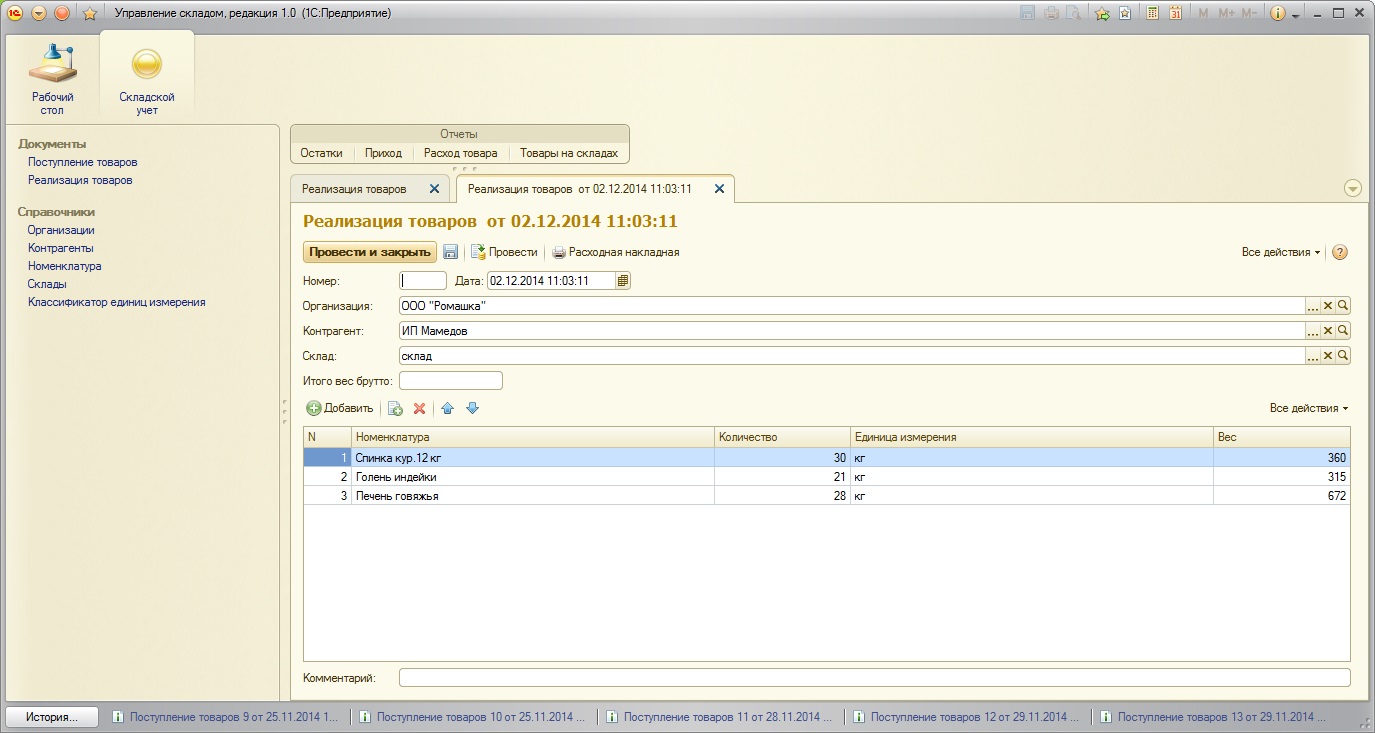The image size is (1375, 733).
Task: Click the help question mark icon
Action: pos(1340,252)
